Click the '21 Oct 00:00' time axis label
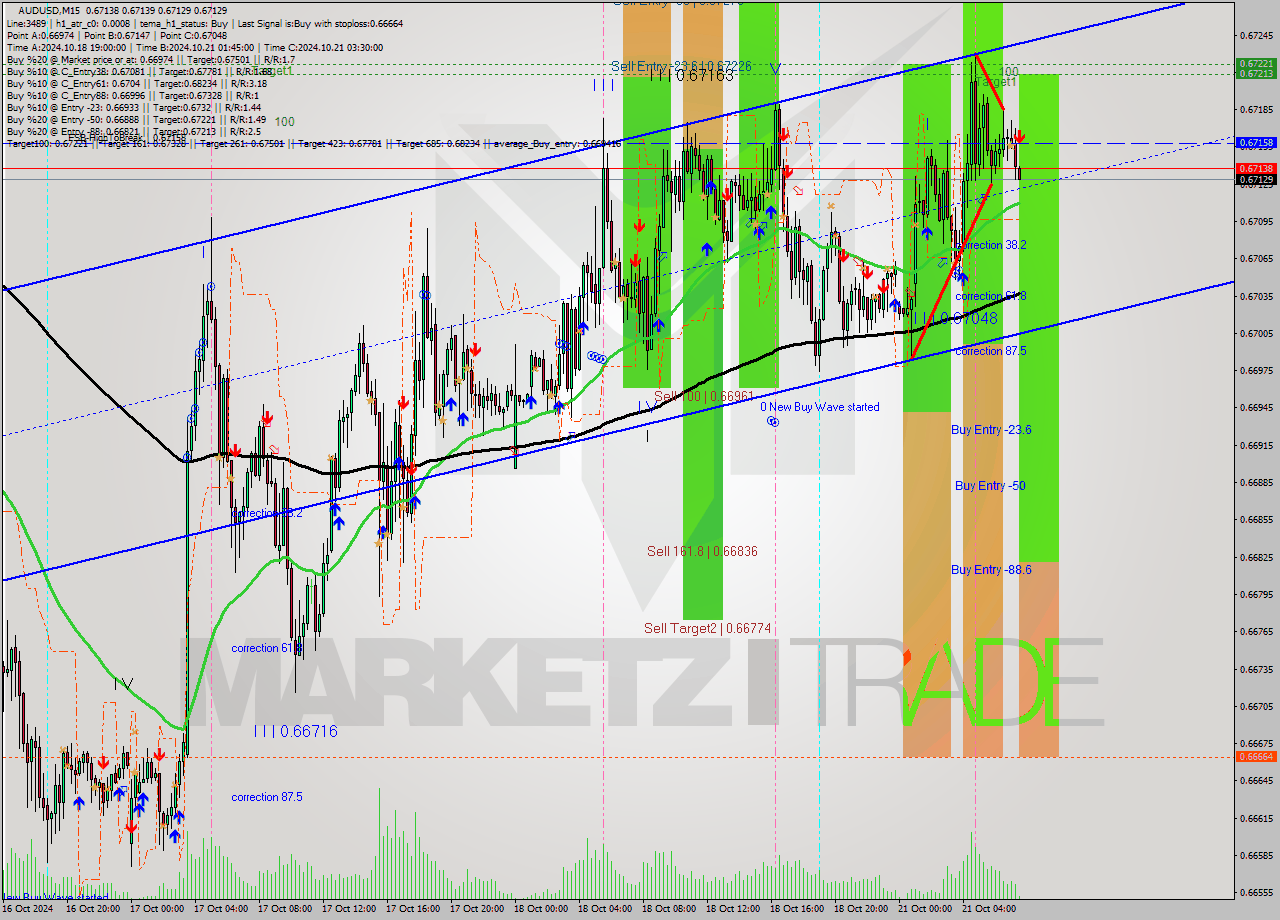Screen dimensions: 1280x920 [925, 909]
